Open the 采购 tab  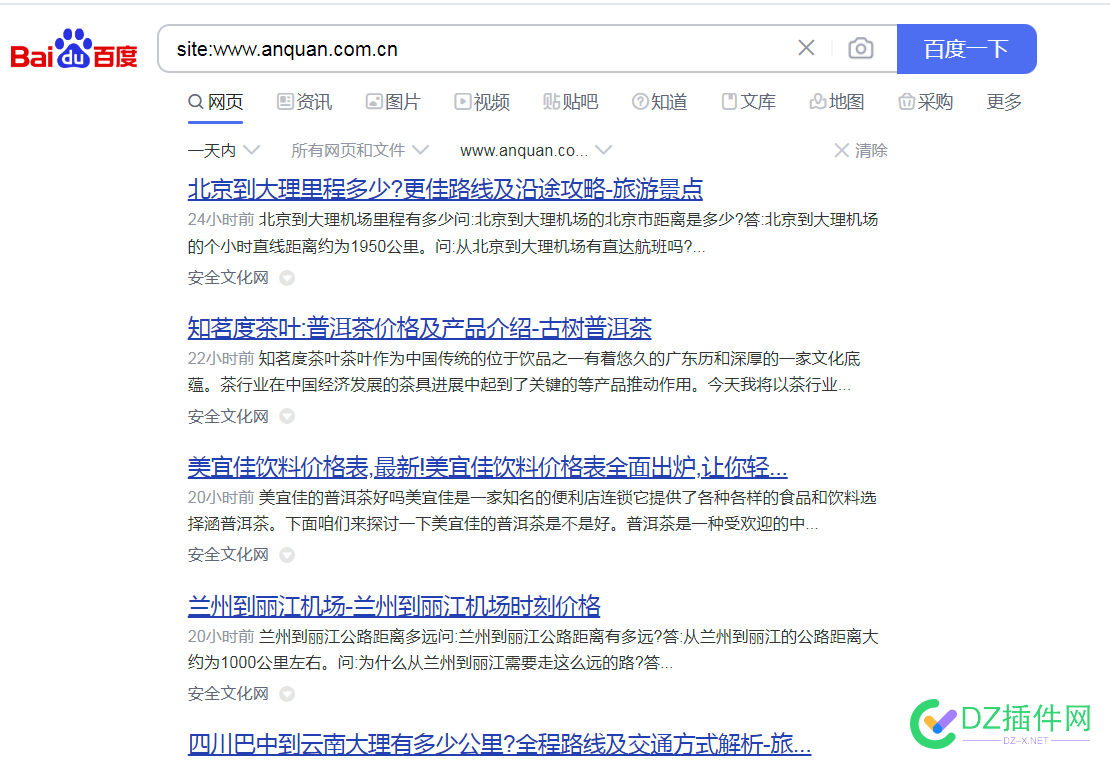pyautogui.click(x=925, y=102)
